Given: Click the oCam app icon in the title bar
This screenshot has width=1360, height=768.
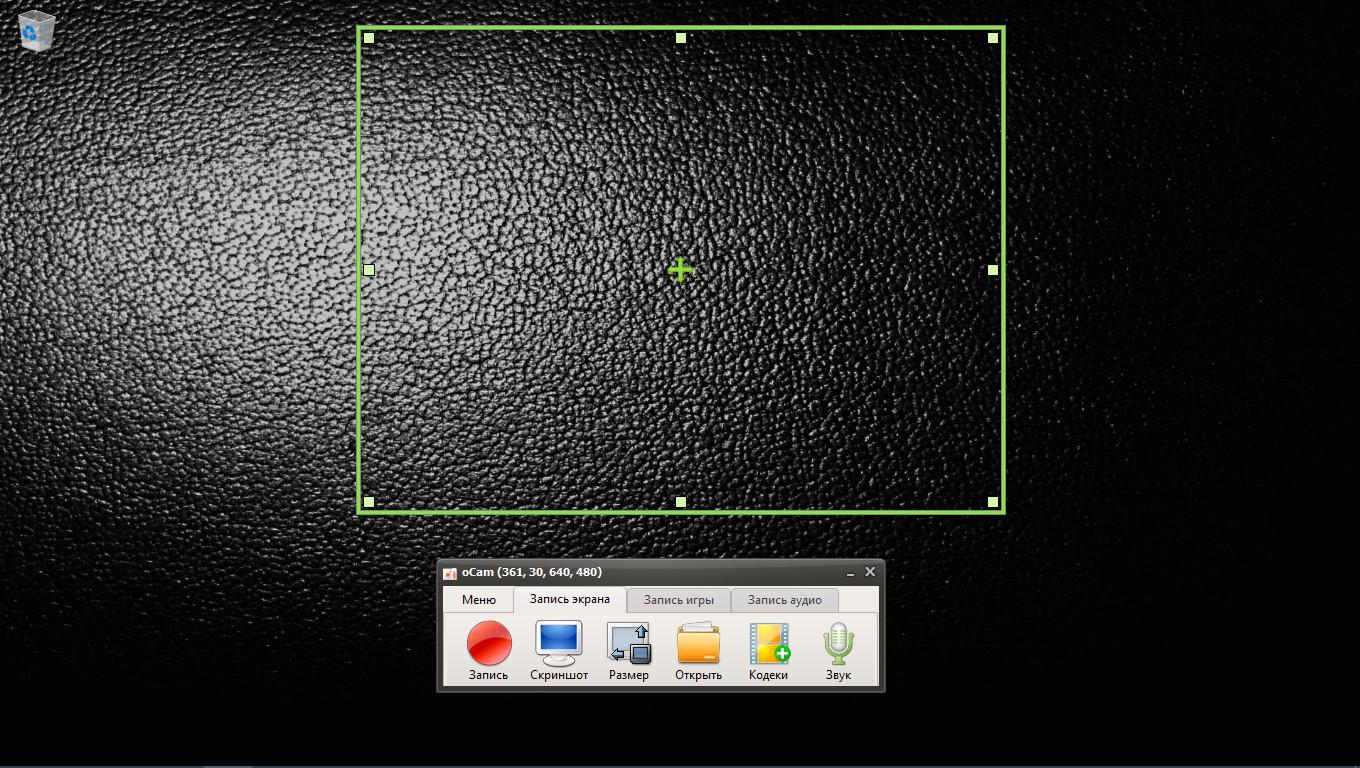Looking at the screenshot, I should pos(450,573).
